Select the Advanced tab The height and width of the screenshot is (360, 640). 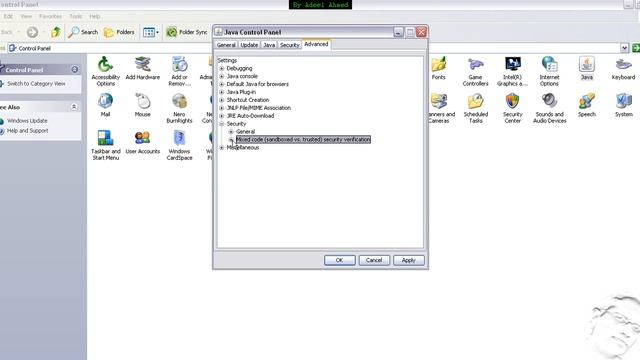316,44
